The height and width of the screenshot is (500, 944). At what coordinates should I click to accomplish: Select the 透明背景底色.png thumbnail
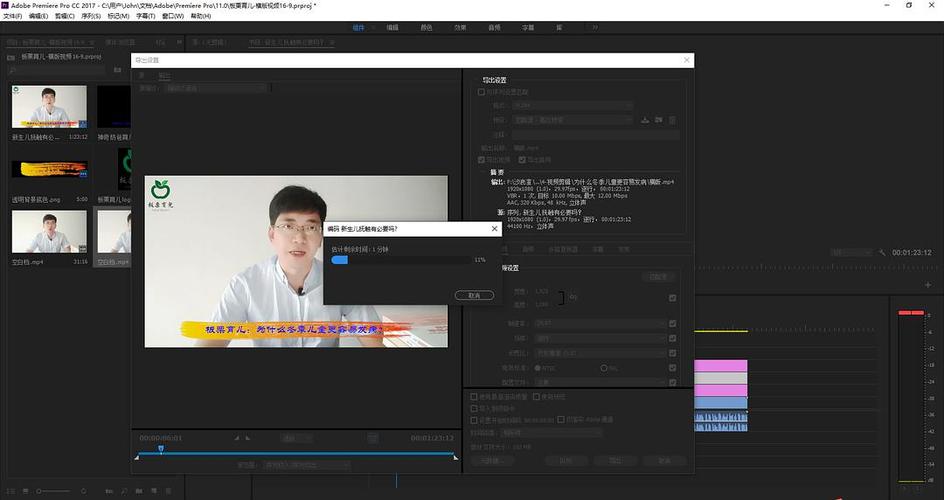(49, 169)
